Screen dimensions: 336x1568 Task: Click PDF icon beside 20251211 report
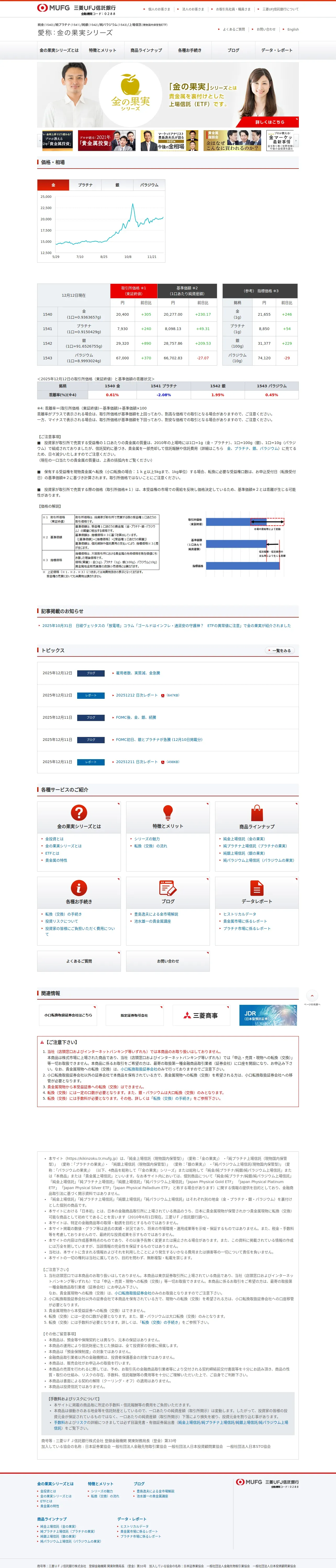click(163, 762)
